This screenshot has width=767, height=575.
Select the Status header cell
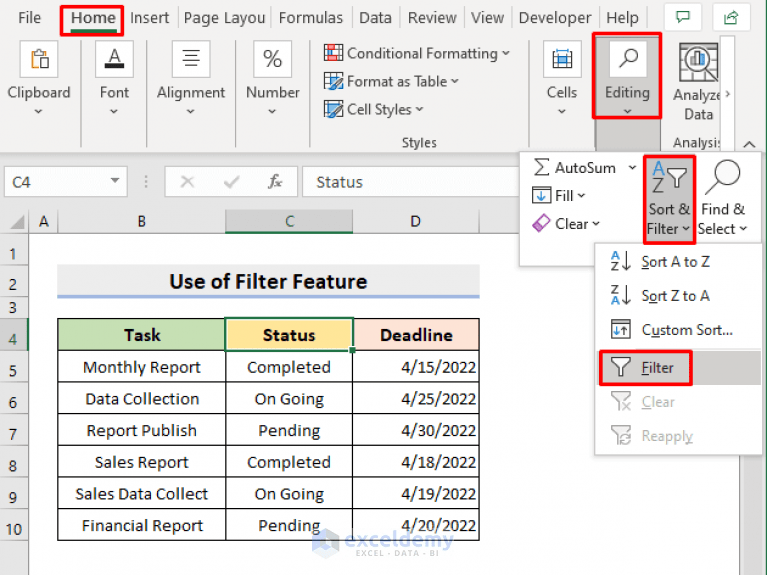click(289, 335)
